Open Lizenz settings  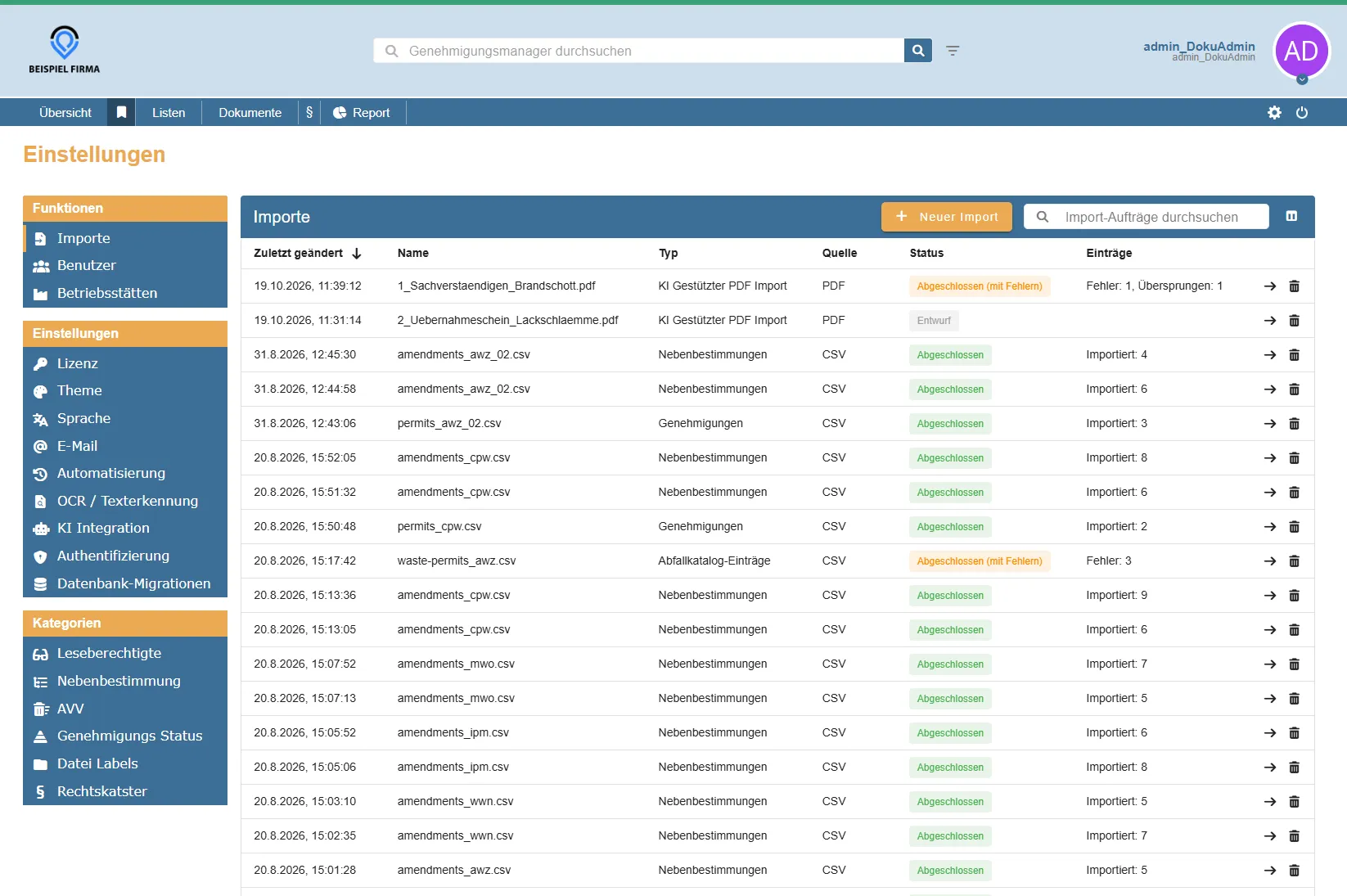(x=125, y=364)
